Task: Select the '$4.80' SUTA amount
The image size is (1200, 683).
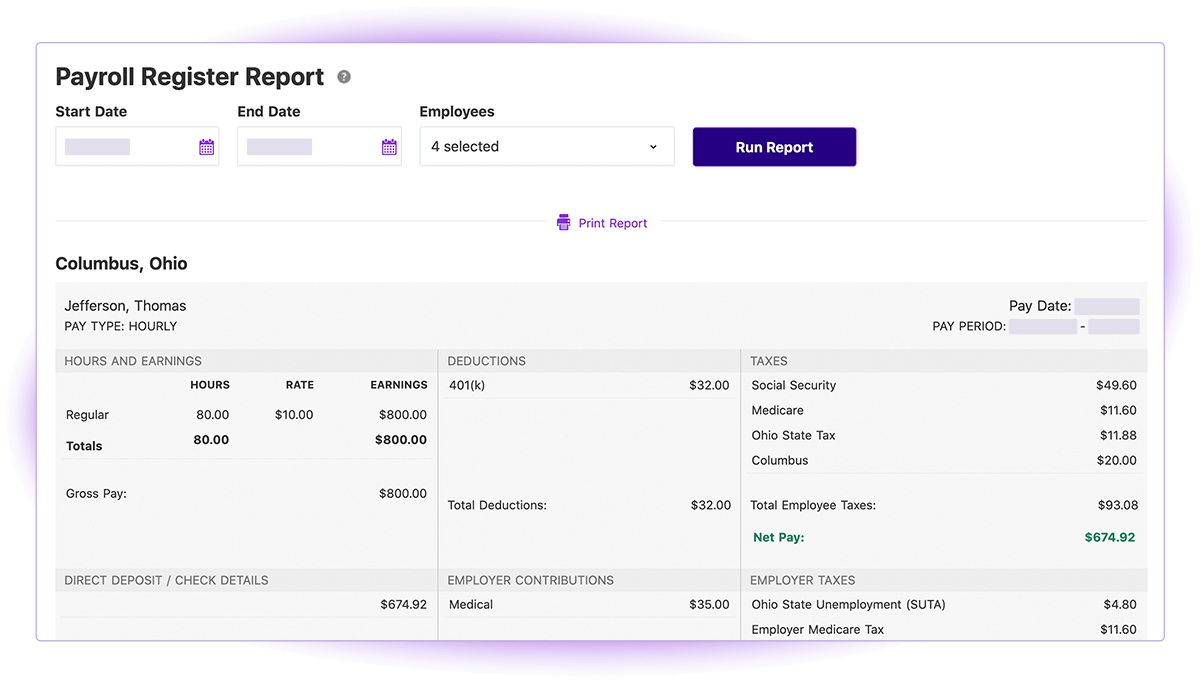Action: click(1120, 604)
